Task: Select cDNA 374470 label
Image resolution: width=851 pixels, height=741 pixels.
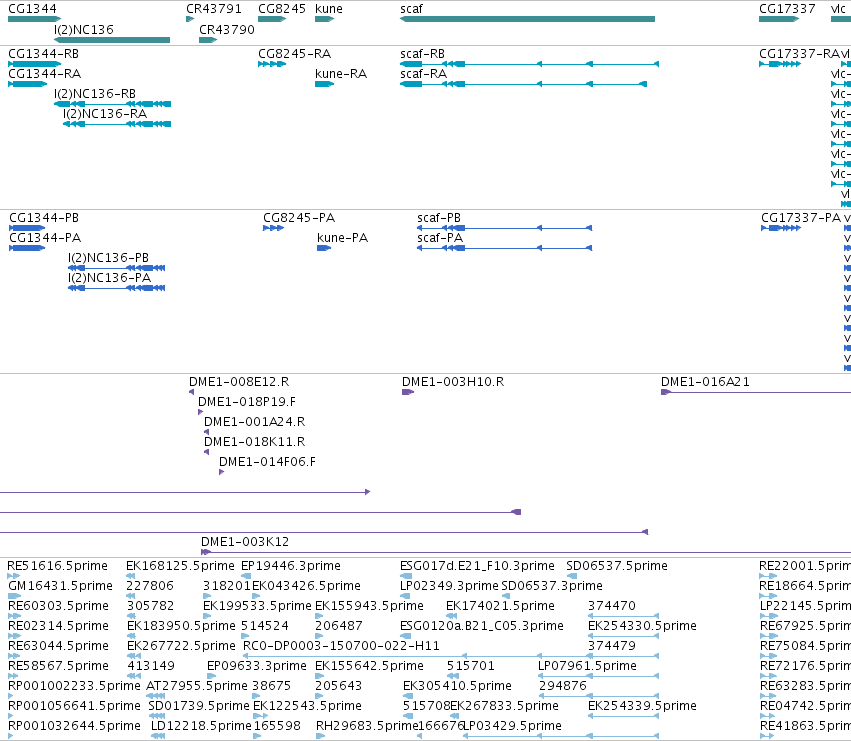Action: pyautogui.click(x=612, y=606)
